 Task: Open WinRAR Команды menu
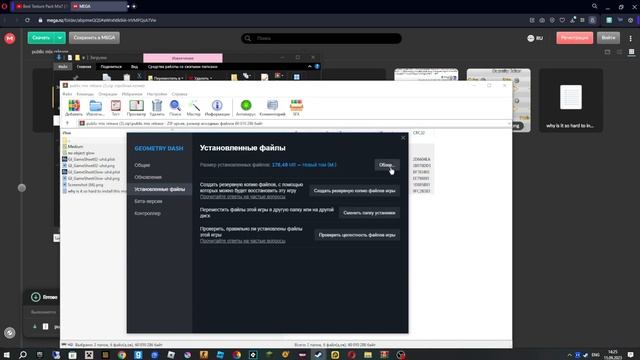point(85,94)
